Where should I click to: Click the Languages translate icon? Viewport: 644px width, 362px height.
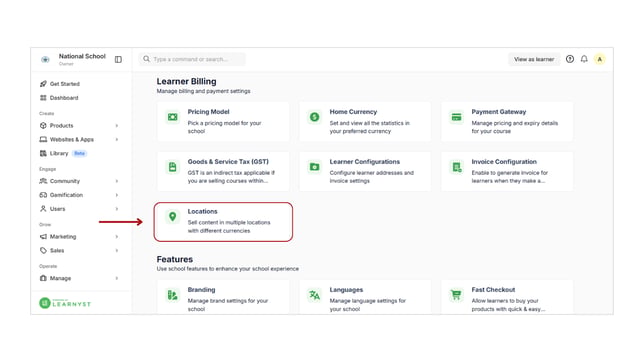click(x=315, y=295)
